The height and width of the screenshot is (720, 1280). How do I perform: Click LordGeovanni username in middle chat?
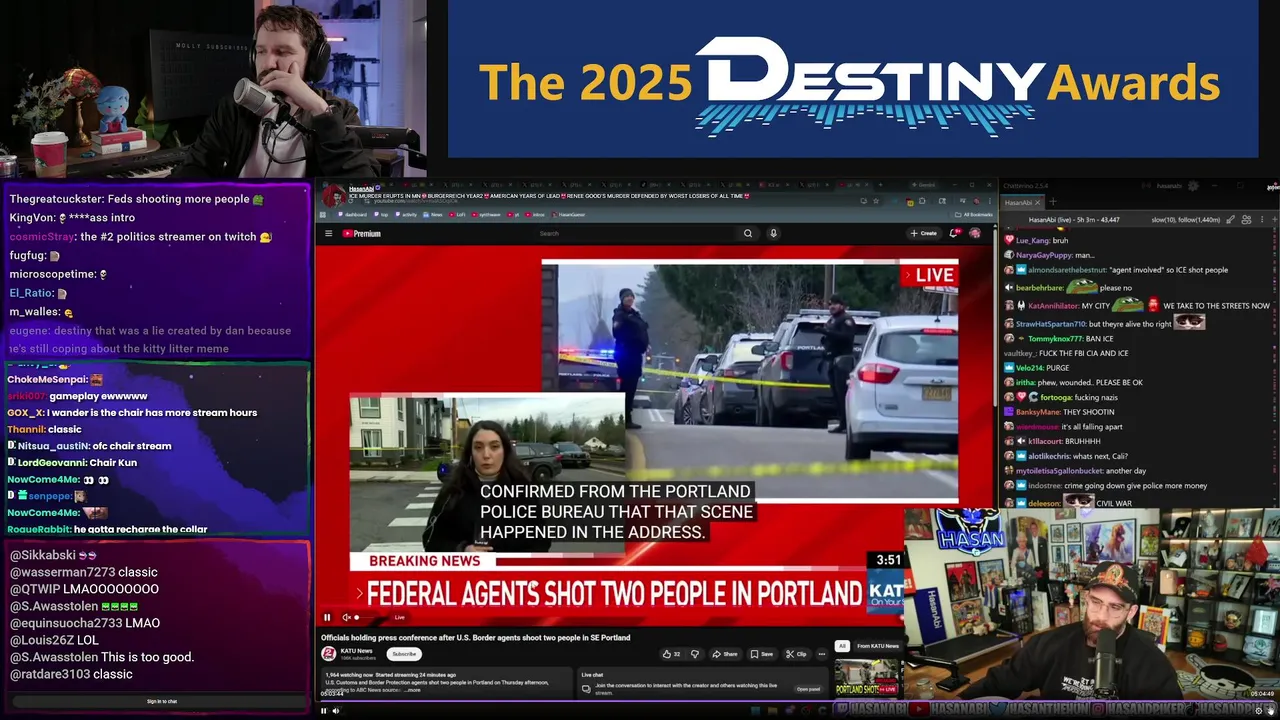53,463
